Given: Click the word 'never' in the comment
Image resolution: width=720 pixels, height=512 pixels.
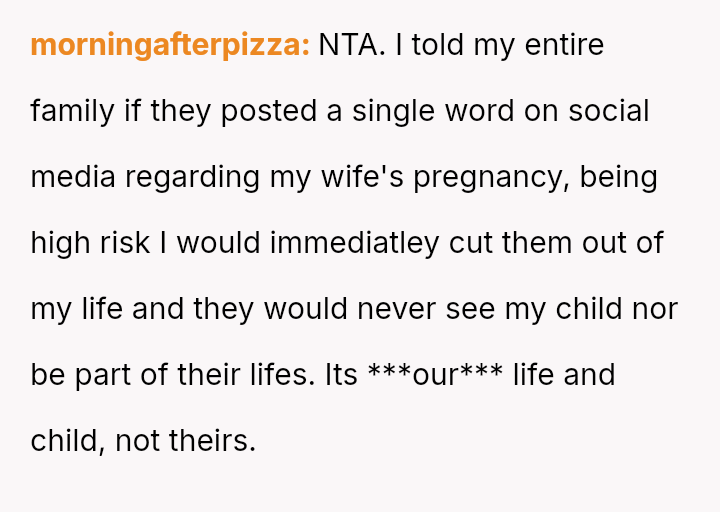Looking at the screenshot, I should click(x=393, y=309).
